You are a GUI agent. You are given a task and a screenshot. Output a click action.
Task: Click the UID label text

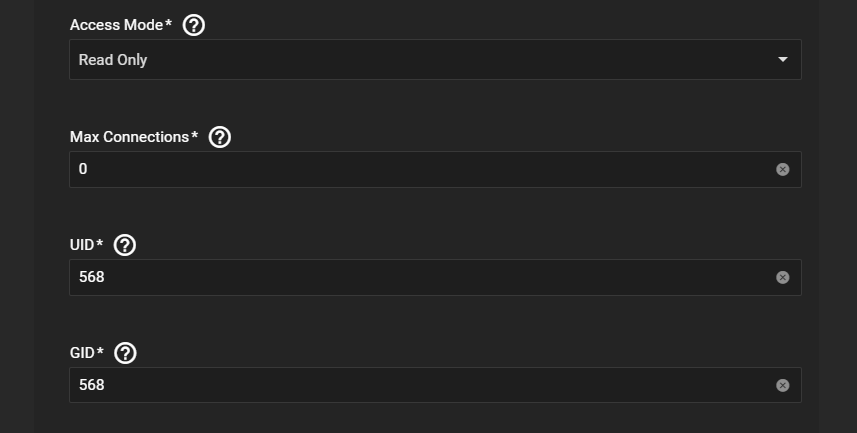(82, 245)
